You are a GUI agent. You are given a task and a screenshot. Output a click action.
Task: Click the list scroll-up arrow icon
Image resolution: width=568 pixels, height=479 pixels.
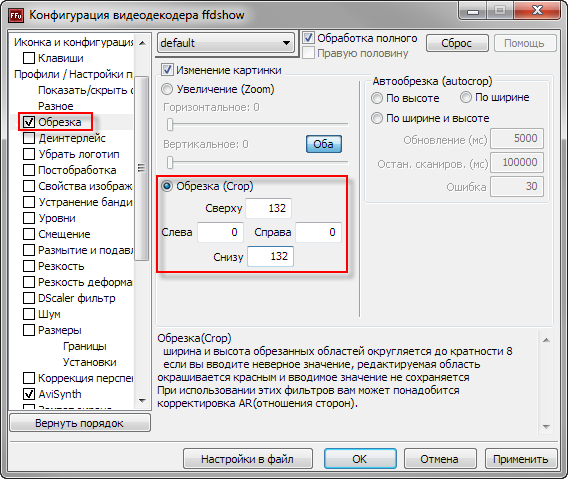(142, 43)
